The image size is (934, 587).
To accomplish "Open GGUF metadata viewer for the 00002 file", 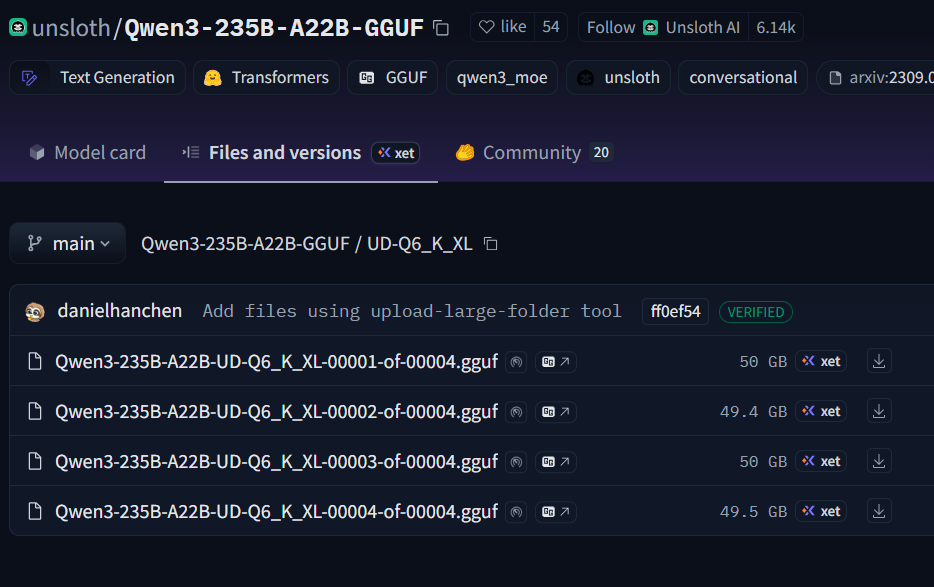I will pyautogui.click(x=556, y=411).
